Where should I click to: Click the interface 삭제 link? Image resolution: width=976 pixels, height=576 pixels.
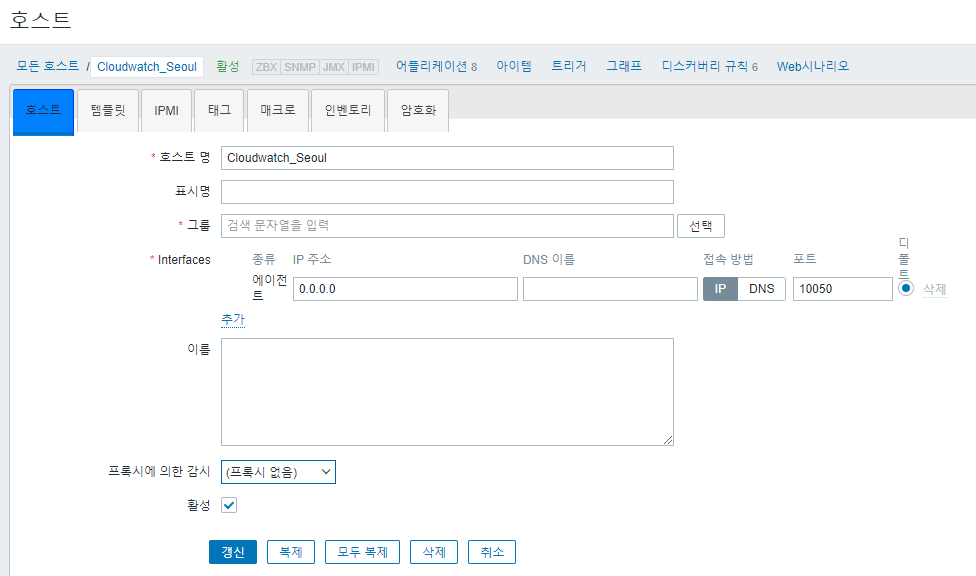(x=934, y=290)
